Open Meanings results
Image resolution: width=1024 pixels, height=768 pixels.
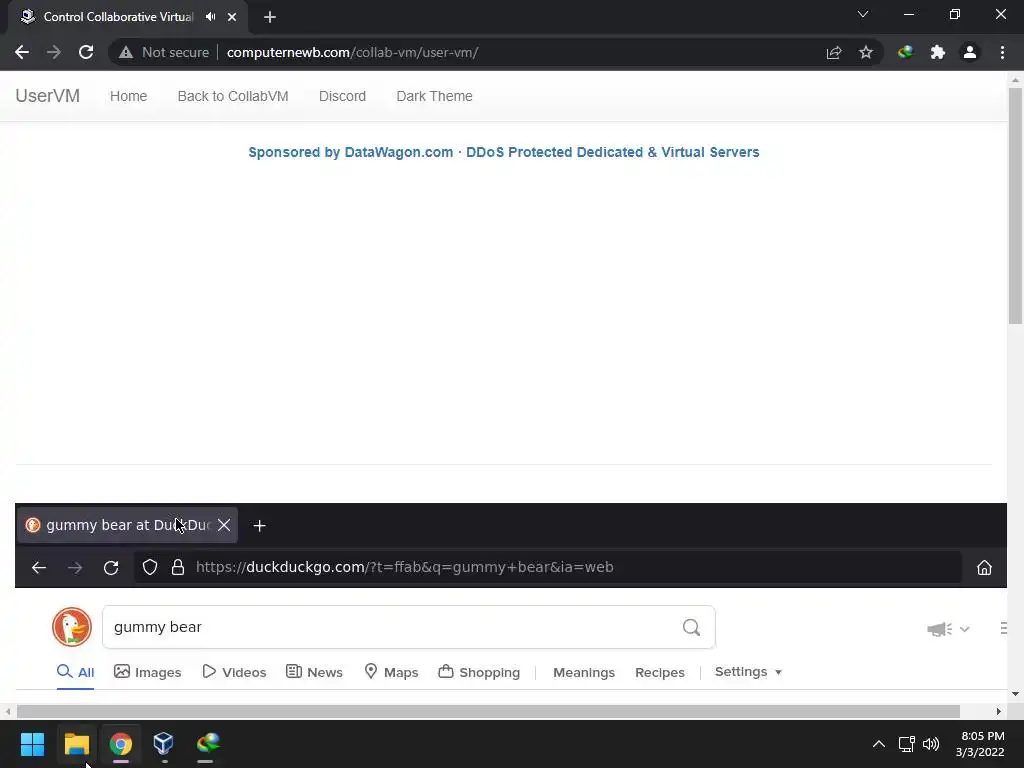(x=584, y=672)
